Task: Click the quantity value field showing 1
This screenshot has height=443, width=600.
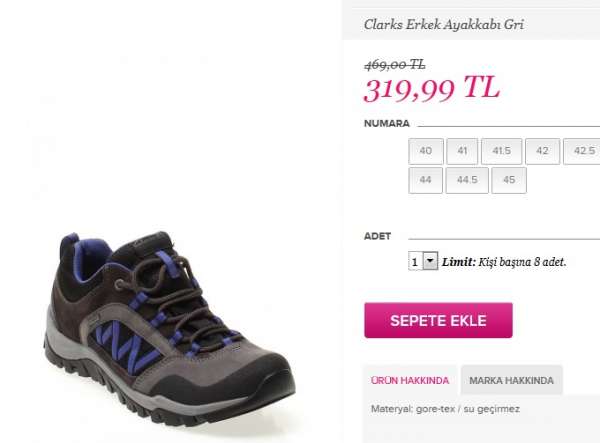Action: point(416,261)
